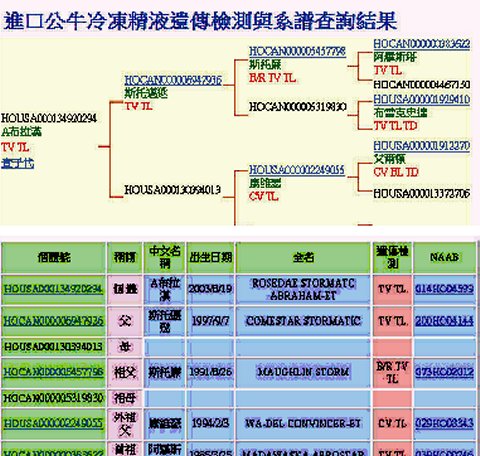Click the NAAB column header
480x456 pixels.
[x=444, y=257]
